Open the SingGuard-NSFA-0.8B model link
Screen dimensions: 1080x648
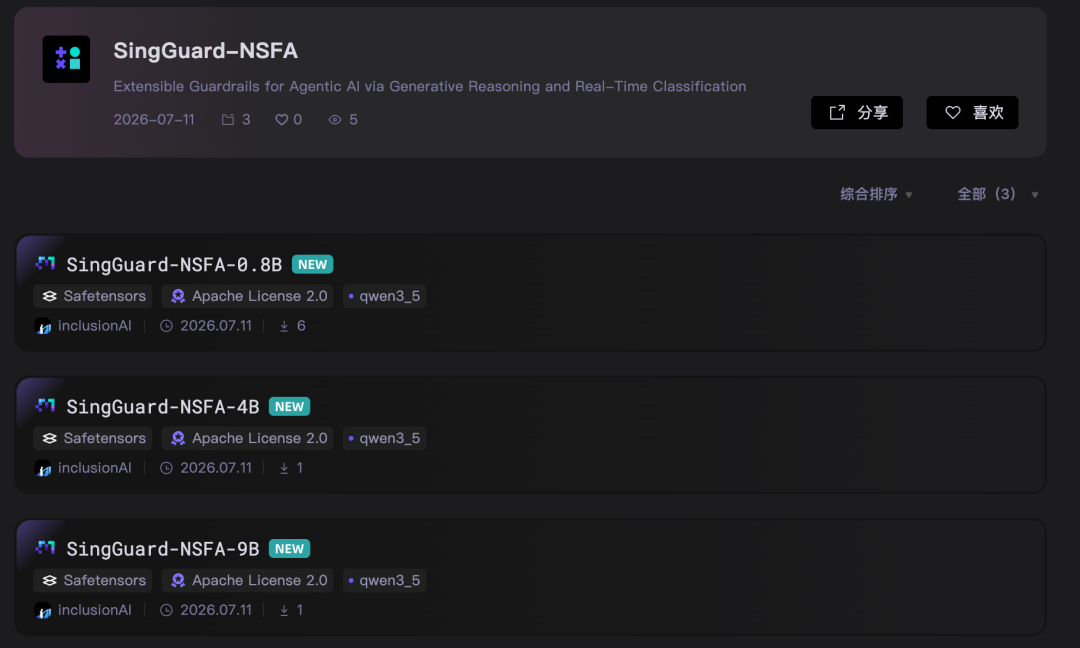point(174,264)
